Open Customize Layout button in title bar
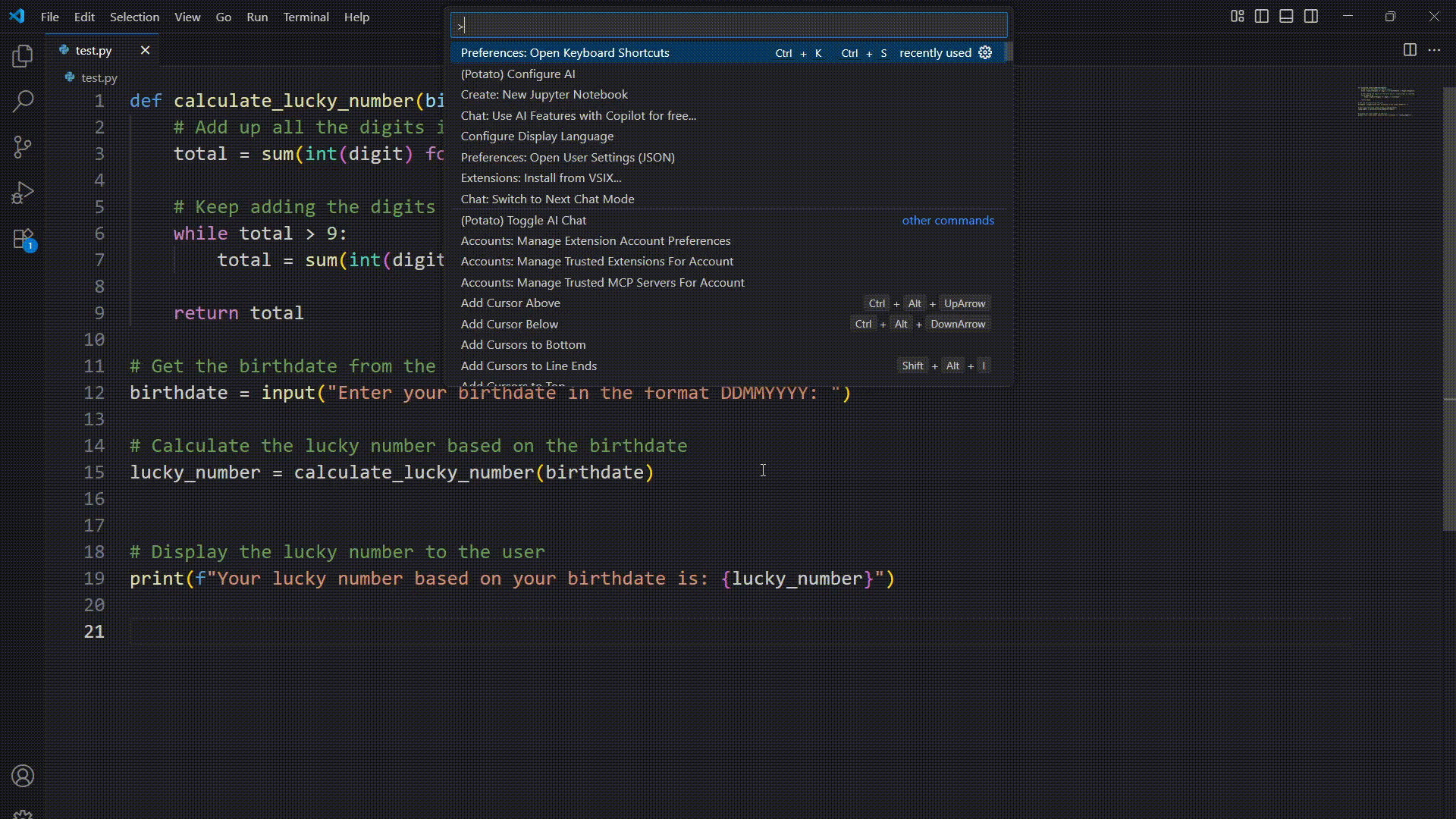Screen dimensions: 1456x819 coord(1237,16)
